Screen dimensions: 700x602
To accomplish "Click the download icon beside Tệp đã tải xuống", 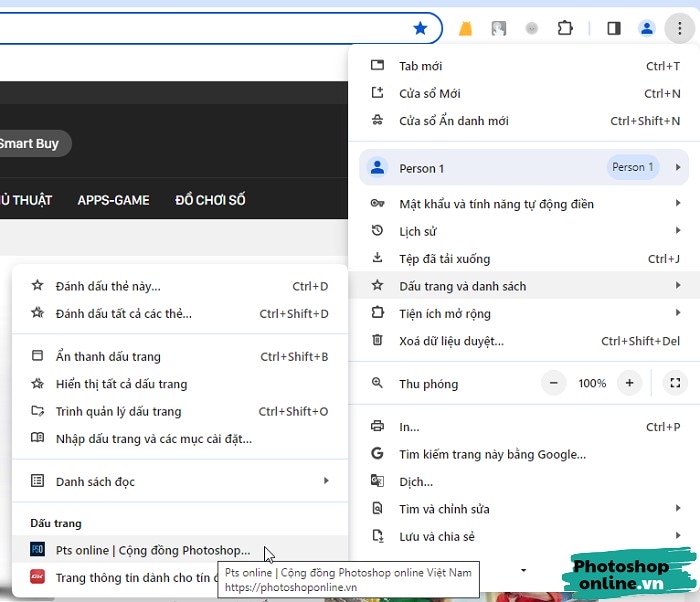I will [x=377, y=258].
